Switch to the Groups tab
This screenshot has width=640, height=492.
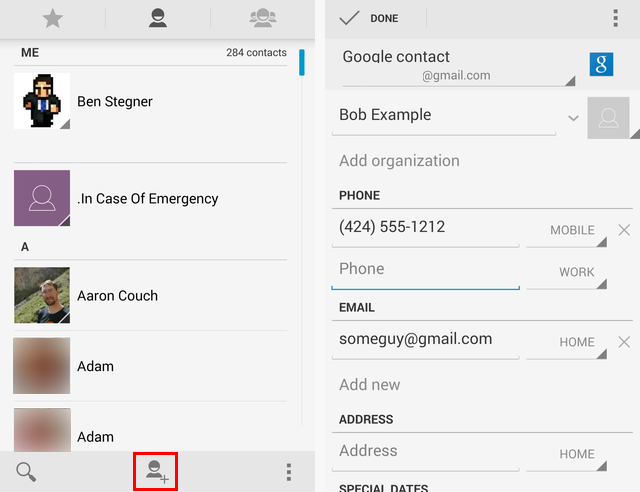262,19
